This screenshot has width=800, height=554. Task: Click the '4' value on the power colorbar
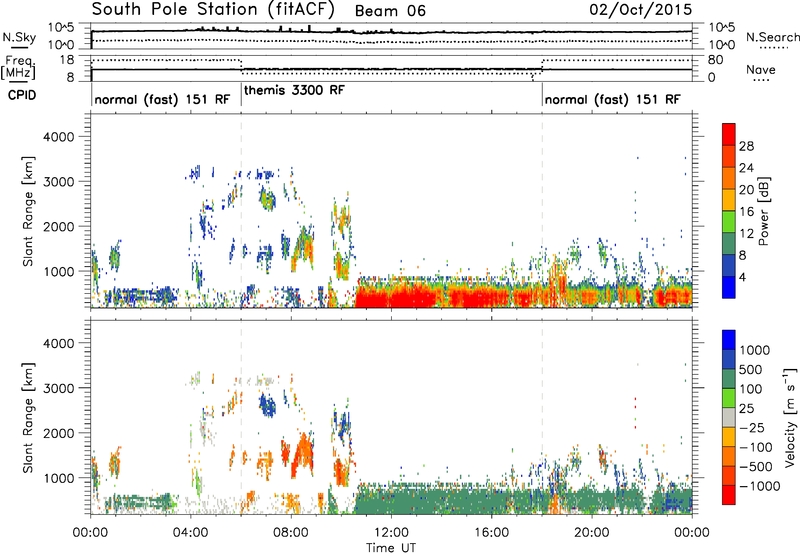[x=742, y=277]
